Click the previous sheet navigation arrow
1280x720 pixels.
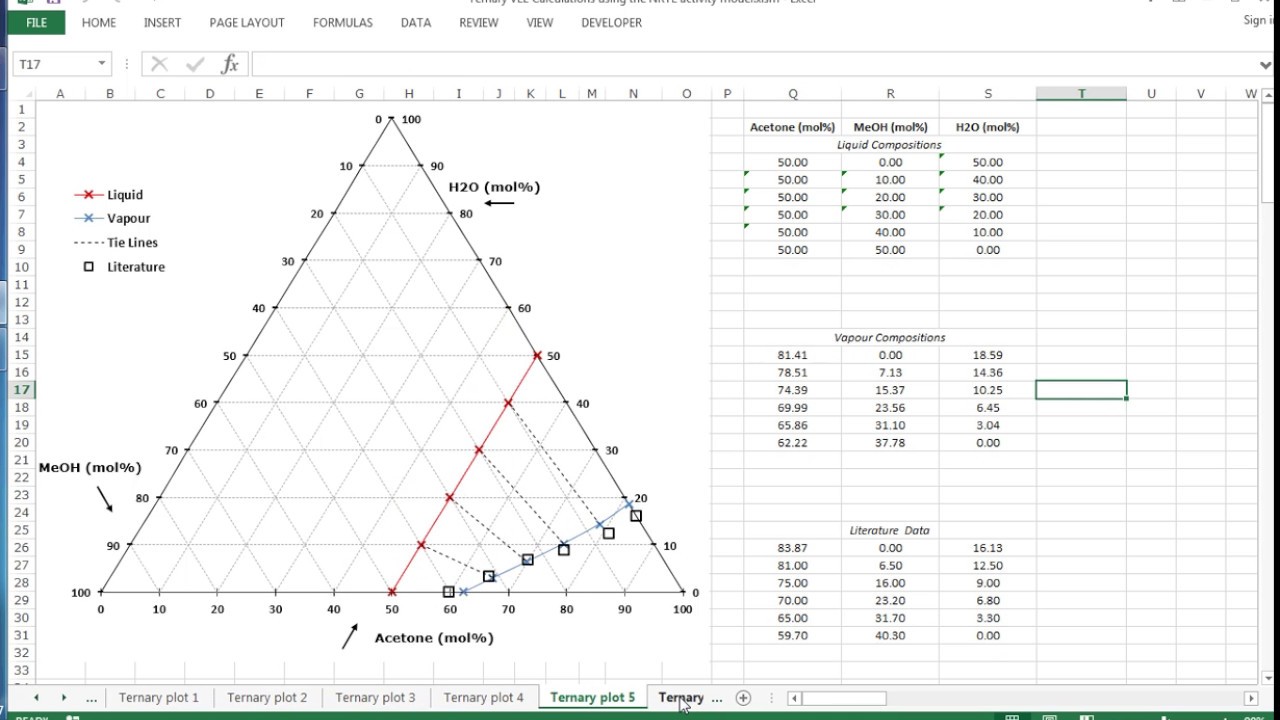coord(37,698)
